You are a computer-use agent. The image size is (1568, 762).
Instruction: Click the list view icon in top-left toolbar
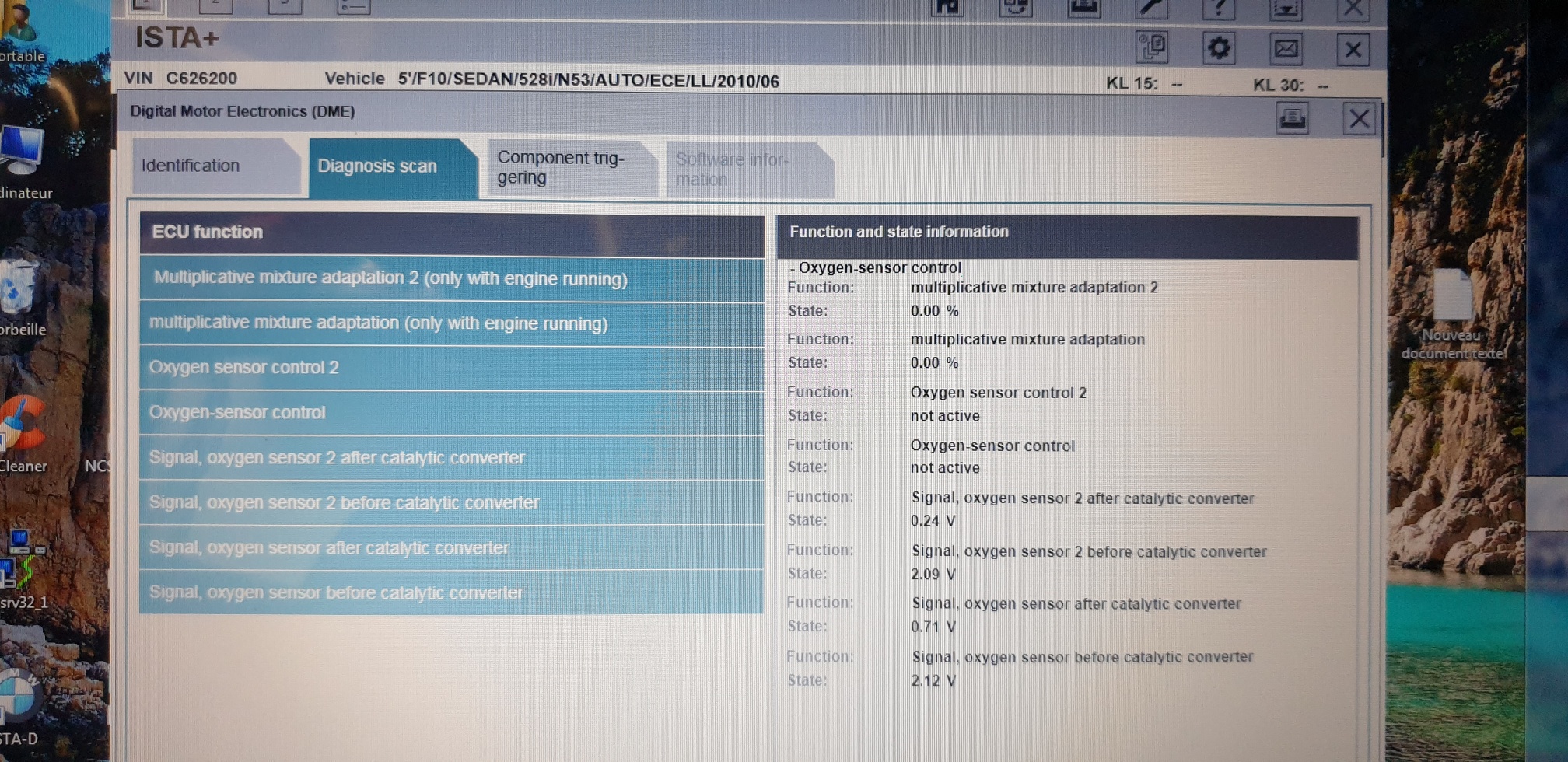[x=353, y=6]
